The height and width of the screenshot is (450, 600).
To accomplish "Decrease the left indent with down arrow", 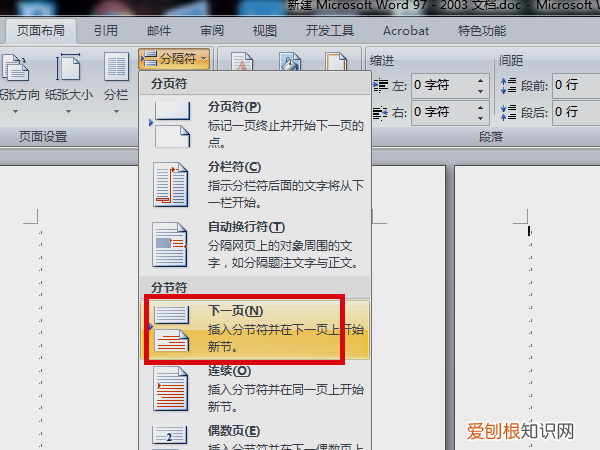I will (x=481, y=91).
